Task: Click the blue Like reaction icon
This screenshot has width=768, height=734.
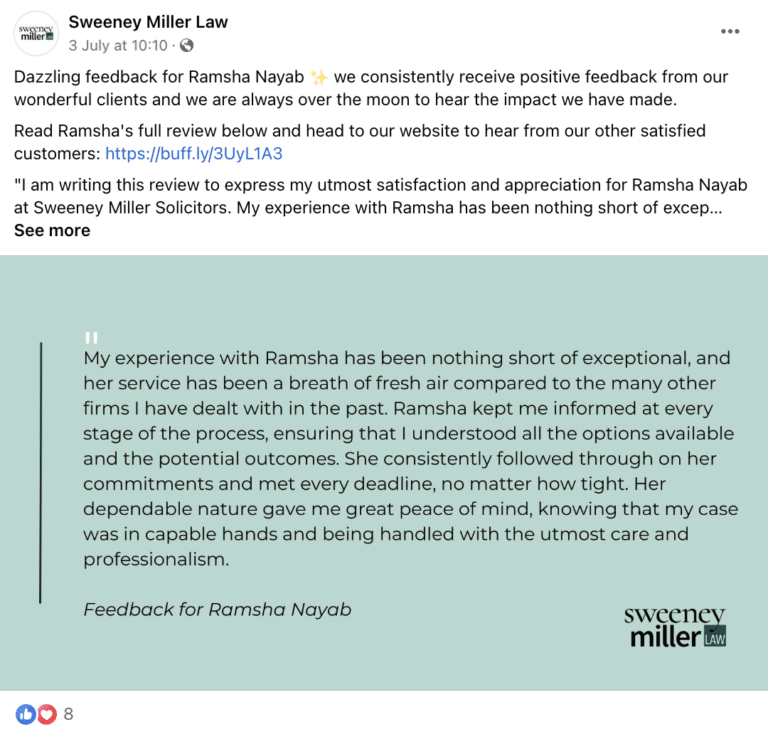Action: coord(25,714)
